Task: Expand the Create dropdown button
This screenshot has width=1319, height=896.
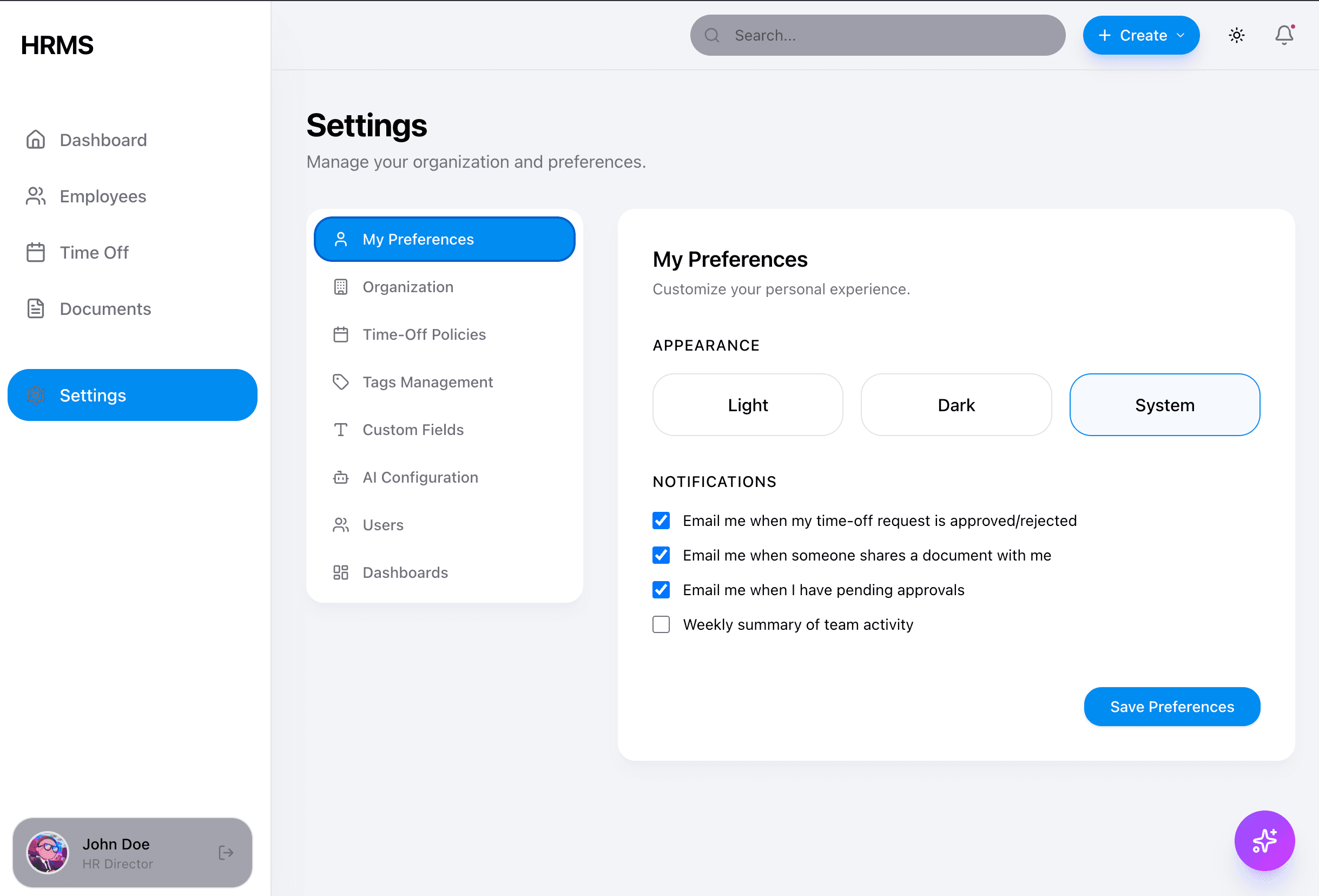Action: [x=1141, y=35]
